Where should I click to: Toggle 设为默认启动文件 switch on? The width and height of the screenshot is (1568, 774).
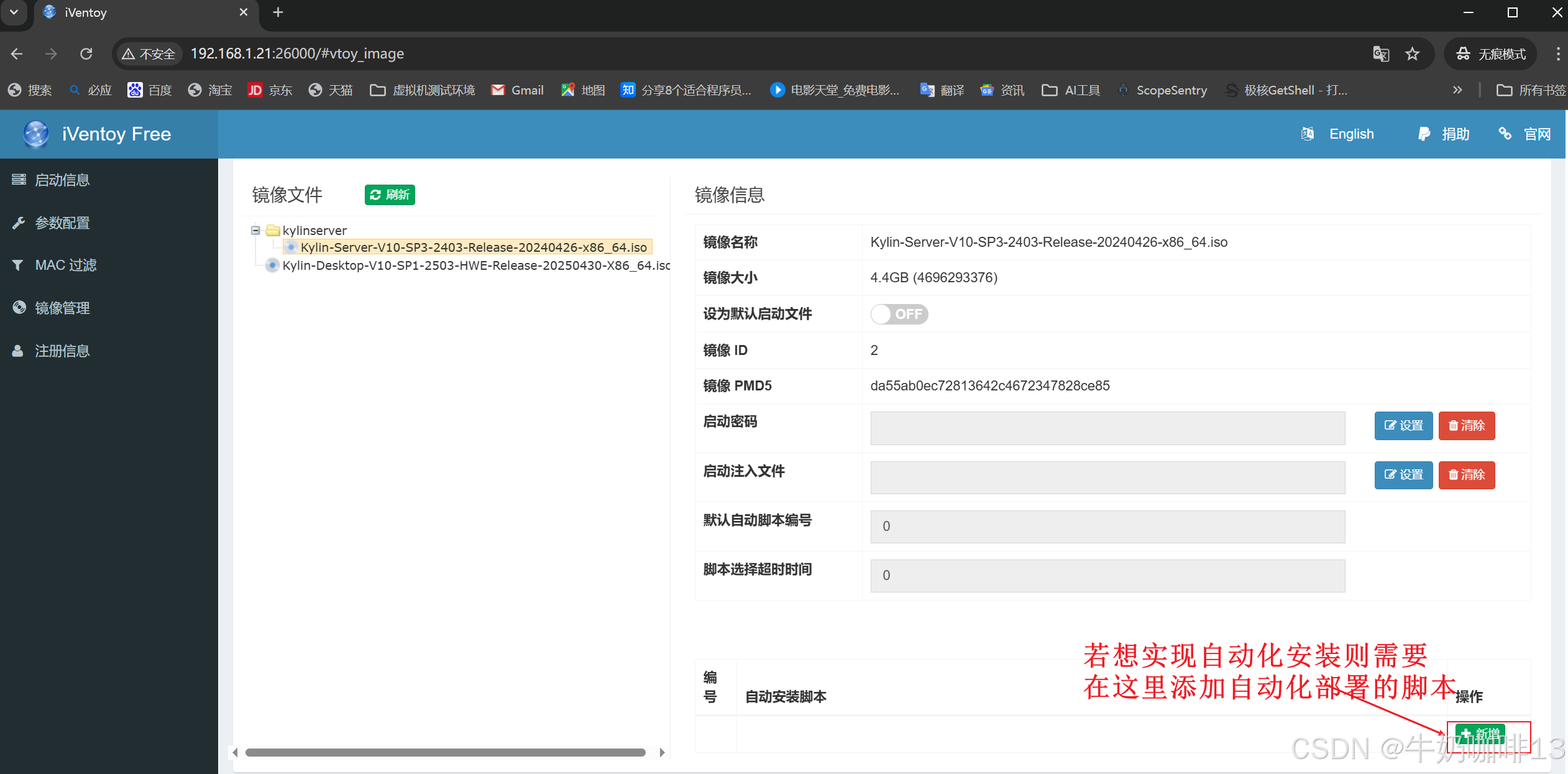pos(899,314)
